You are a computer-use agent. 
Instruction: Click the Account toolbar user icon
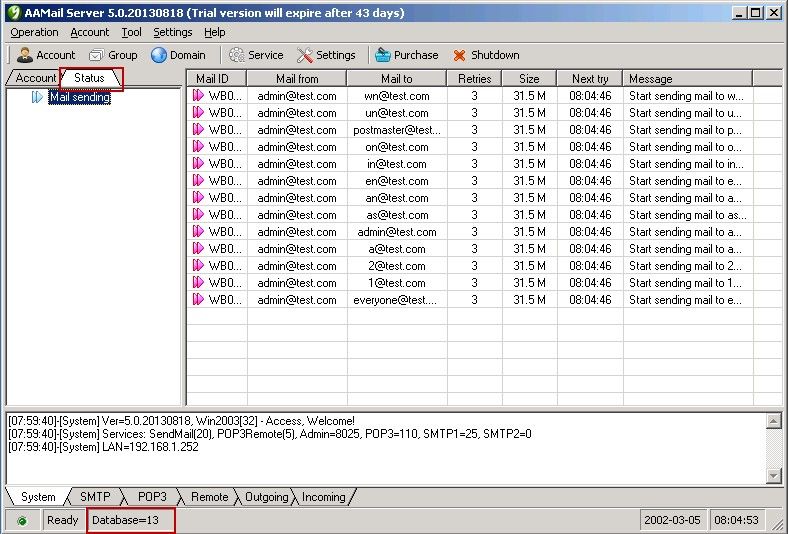(25, 55)
